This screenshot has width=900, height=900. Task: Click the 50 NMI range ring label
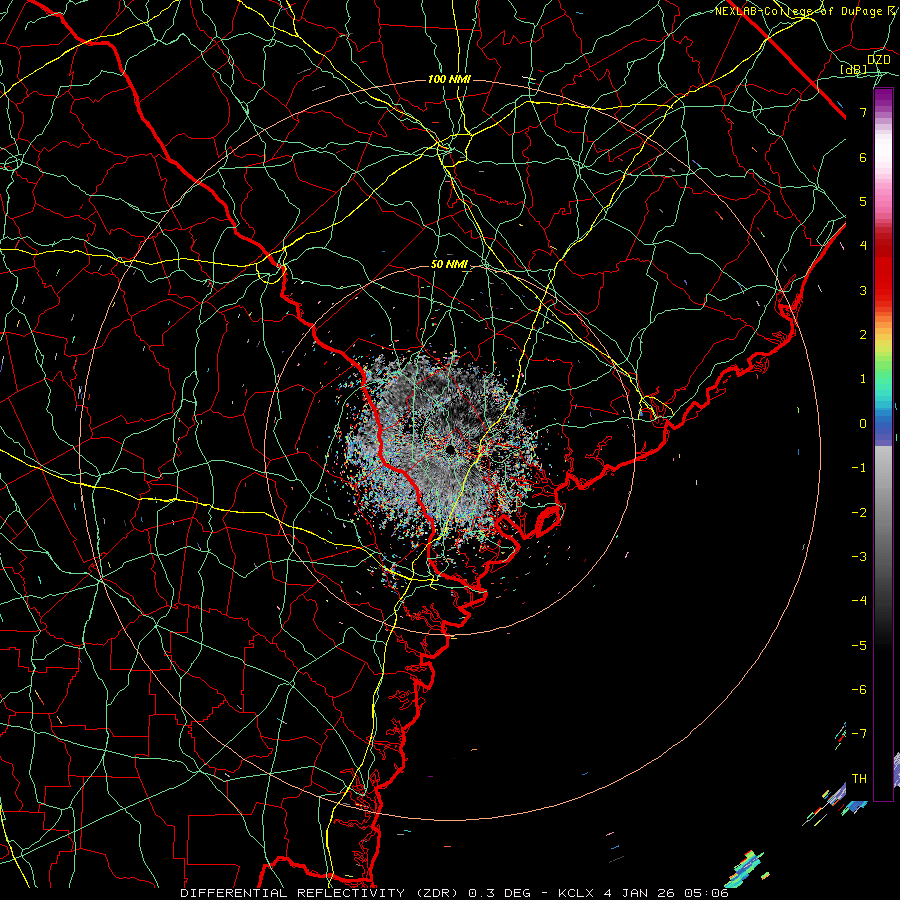click(449, 265)
